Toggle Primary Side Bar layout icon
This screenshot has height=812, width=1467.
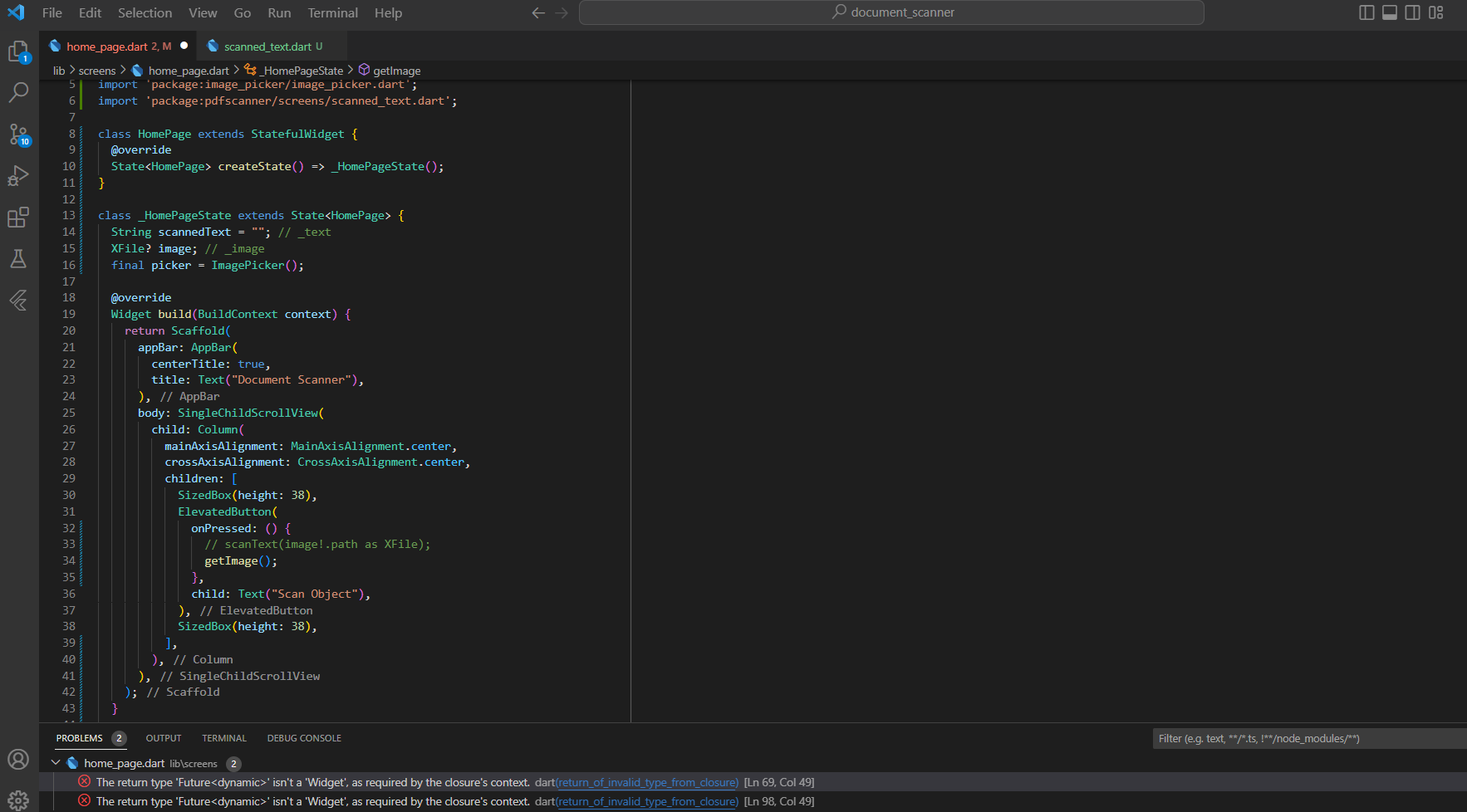point(1366,12)
